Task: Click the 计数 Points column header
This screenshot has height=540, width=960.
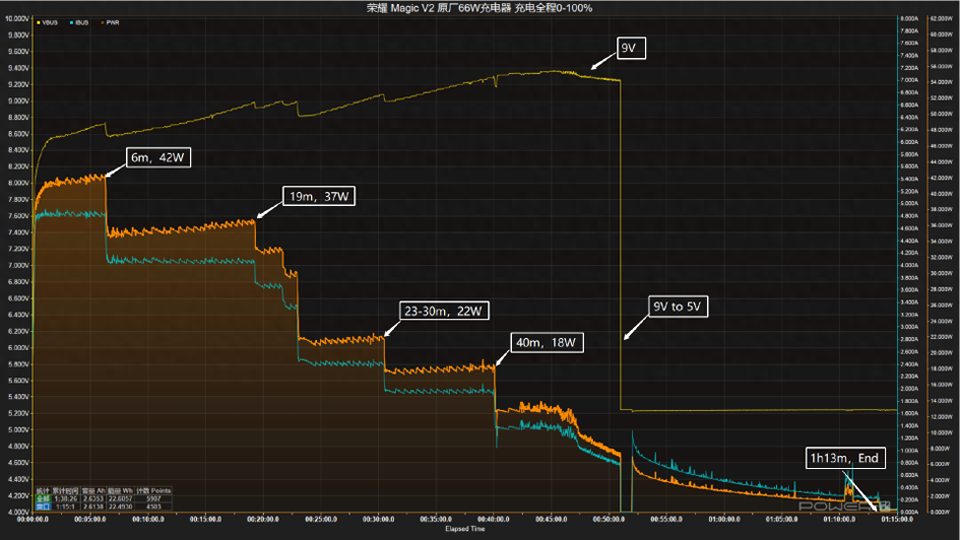Action: pyautogui.click(x=154, y=491)
